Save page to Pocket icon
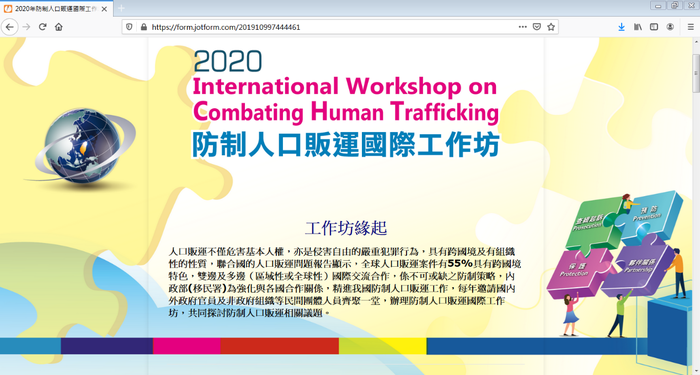The width and height of the screenshot is (700, 375). [537, 27]
